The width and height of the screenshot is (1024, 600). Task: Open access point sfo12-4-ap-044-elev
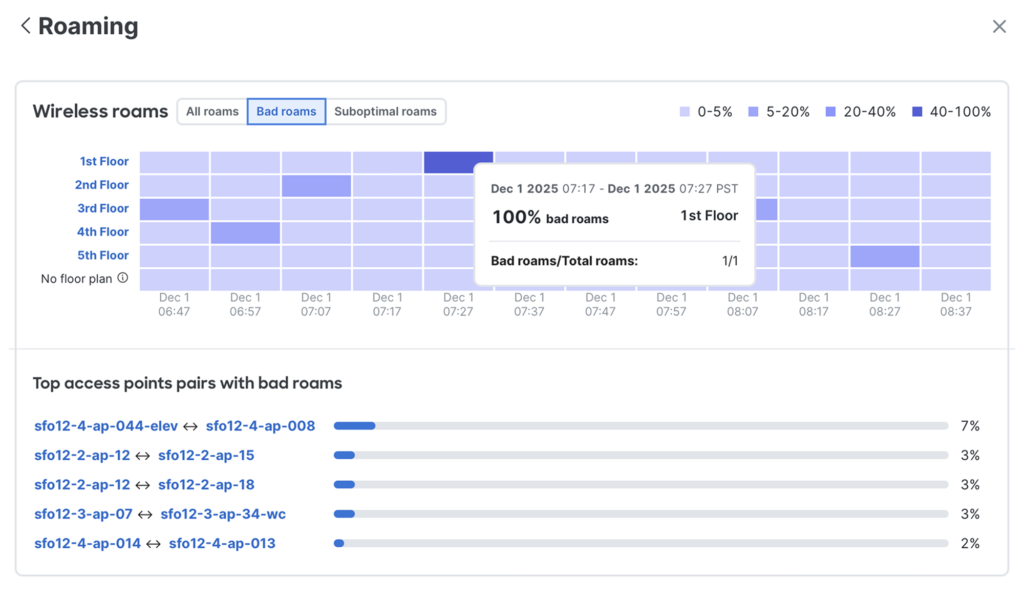106,426
